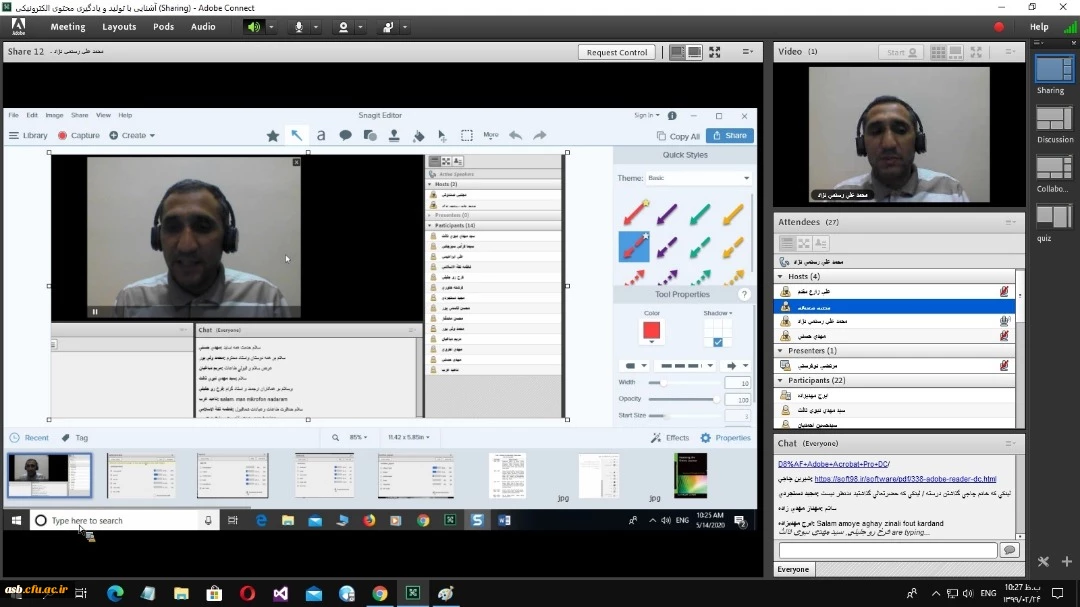1080x607 pixels.
Task: Toggle full screen for Share pod
Action: [x=715, y=52]
